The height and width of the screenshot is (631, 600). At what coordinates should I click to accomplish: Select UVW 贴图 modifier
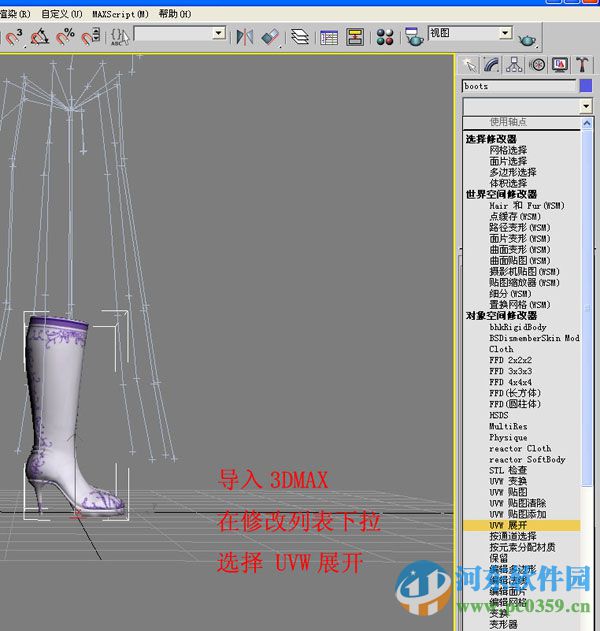[508, 492]
